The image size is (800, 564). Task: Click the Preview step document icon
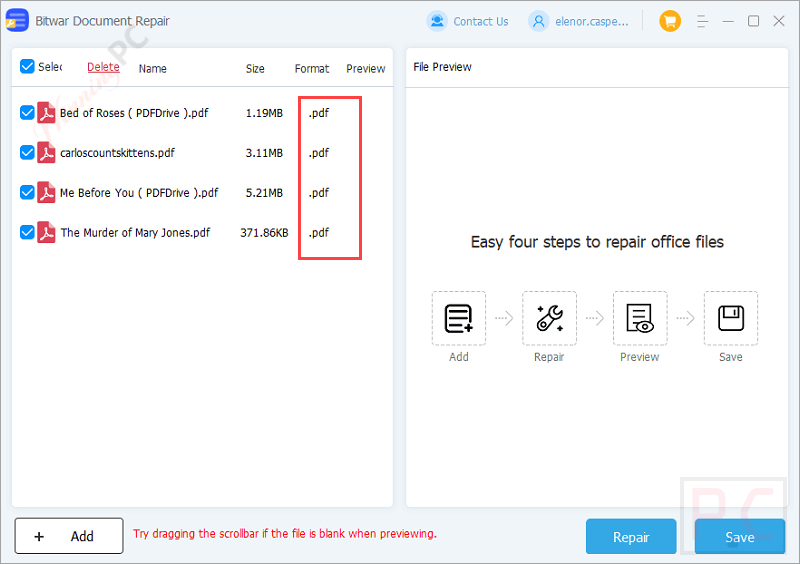(x=640, y=318)
